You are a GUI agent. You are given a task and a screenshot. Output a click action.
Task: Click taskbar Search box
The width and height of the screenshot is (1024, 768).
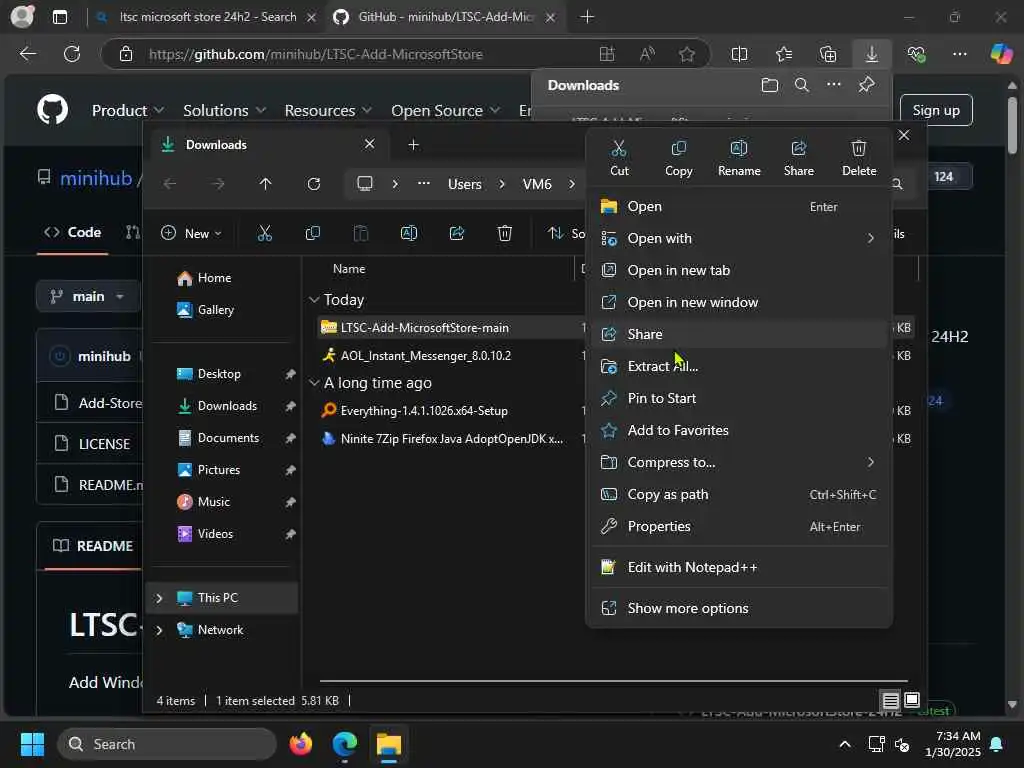pyautogui.click(x=167, y=744)
